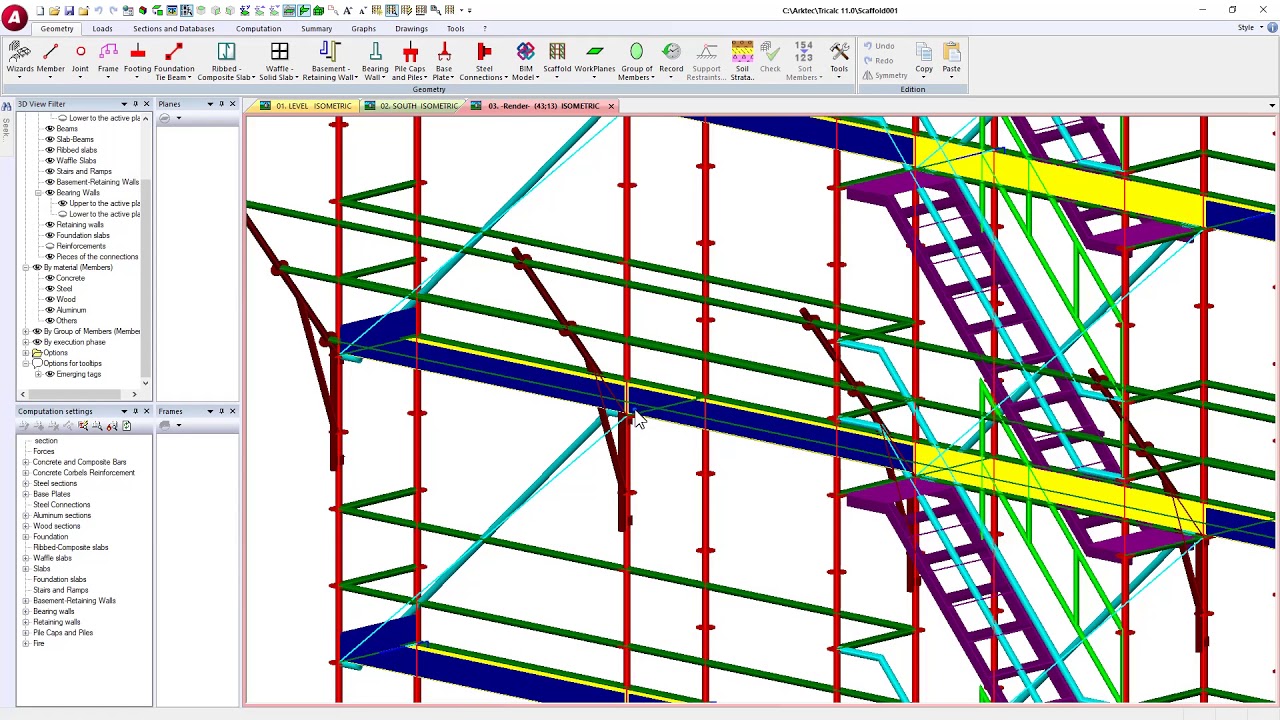Screen dimensions: 1280x720
Task: Select the Foundation Tie Beam tool
Action: click(x=174, y=61)
